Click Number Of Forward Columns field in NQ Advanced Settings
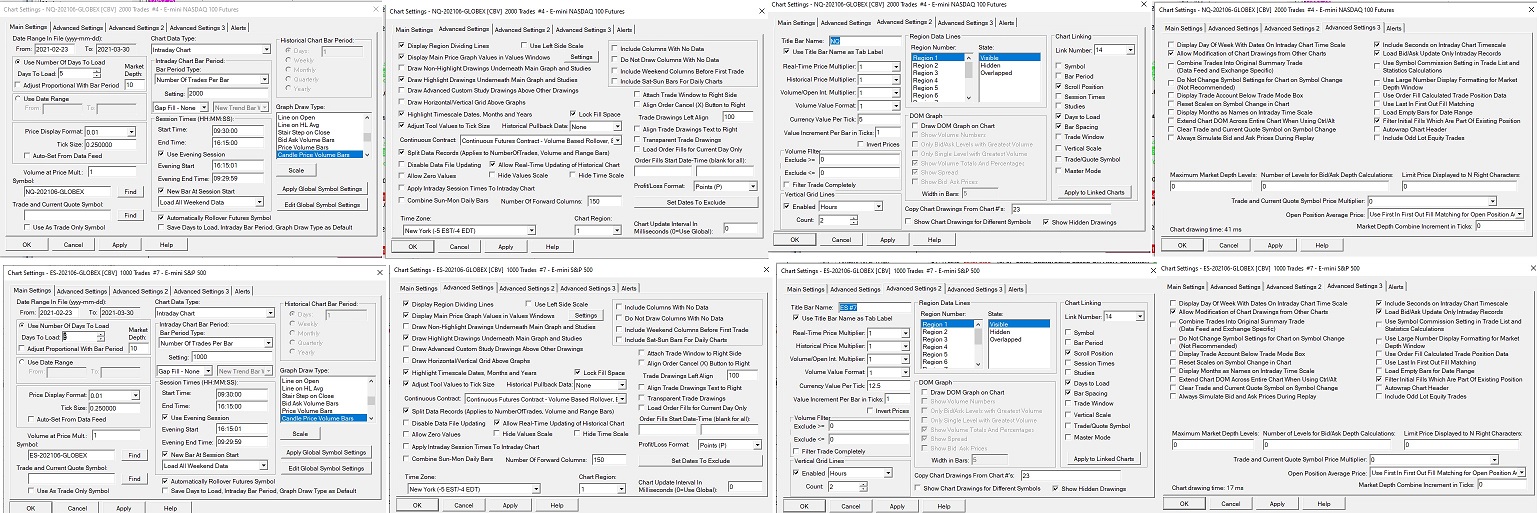1540x513 pixels. [x=606, y=202]
